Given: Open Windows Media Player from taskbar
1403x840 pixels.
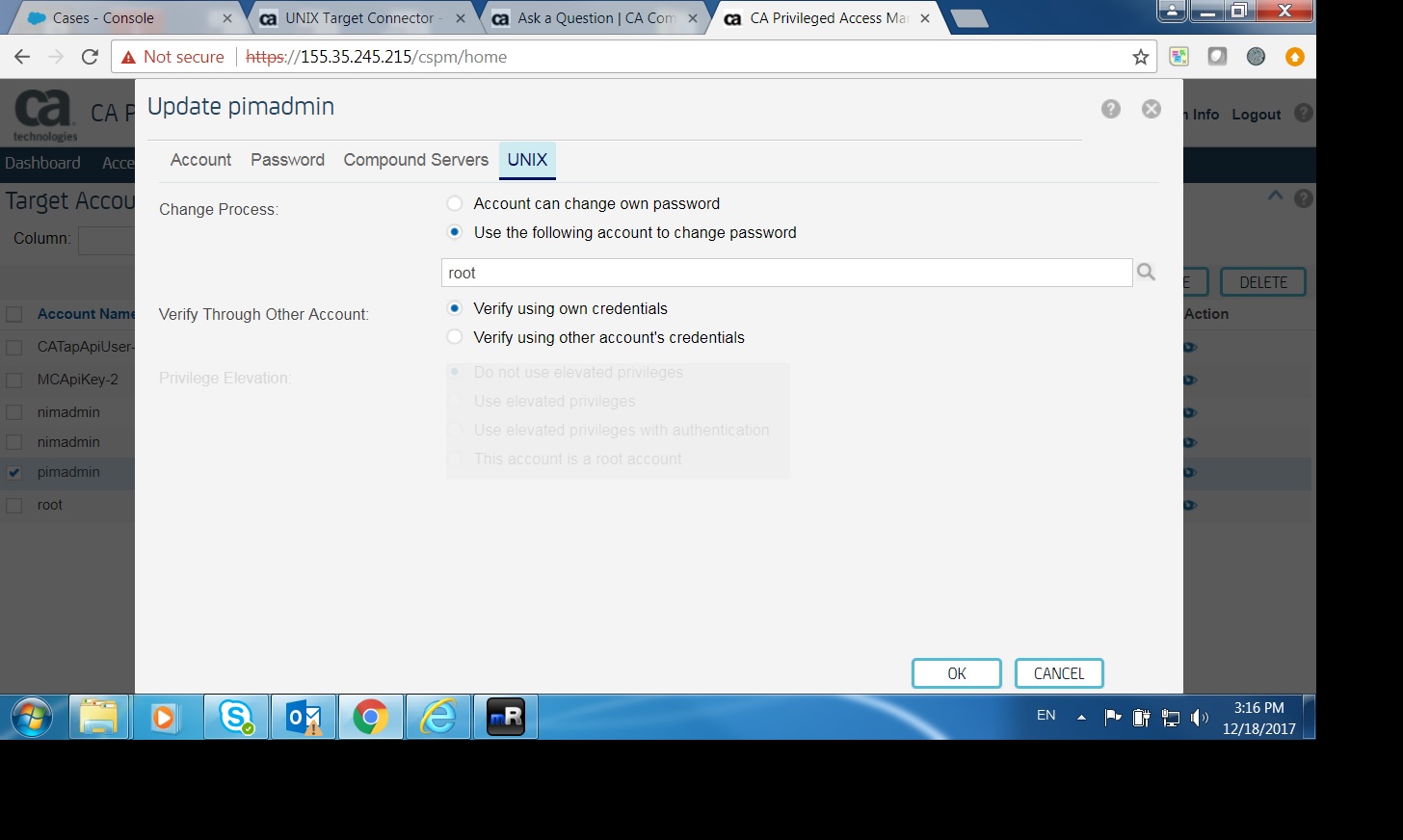Looking at the screenshot, I should coord(165,718).
